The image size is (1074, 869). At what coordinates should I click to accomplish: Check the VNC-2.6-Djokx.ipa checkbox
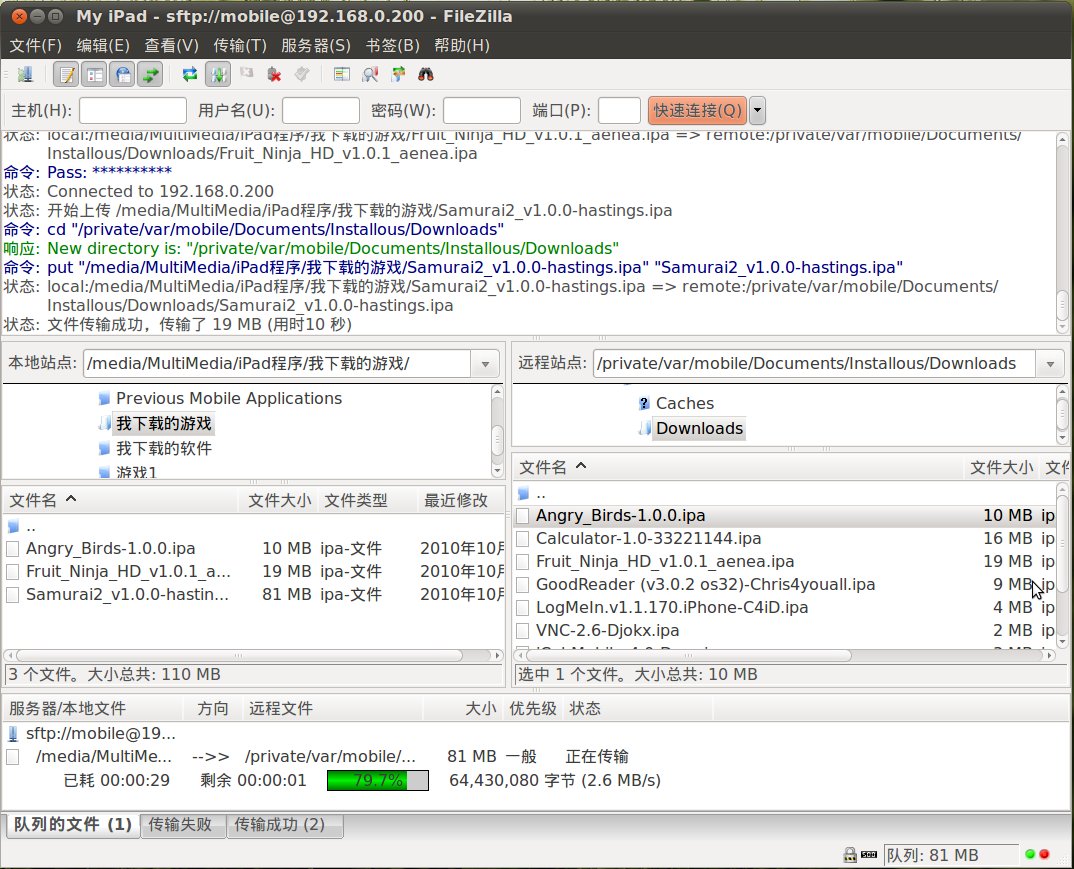(x=523, y=630)
